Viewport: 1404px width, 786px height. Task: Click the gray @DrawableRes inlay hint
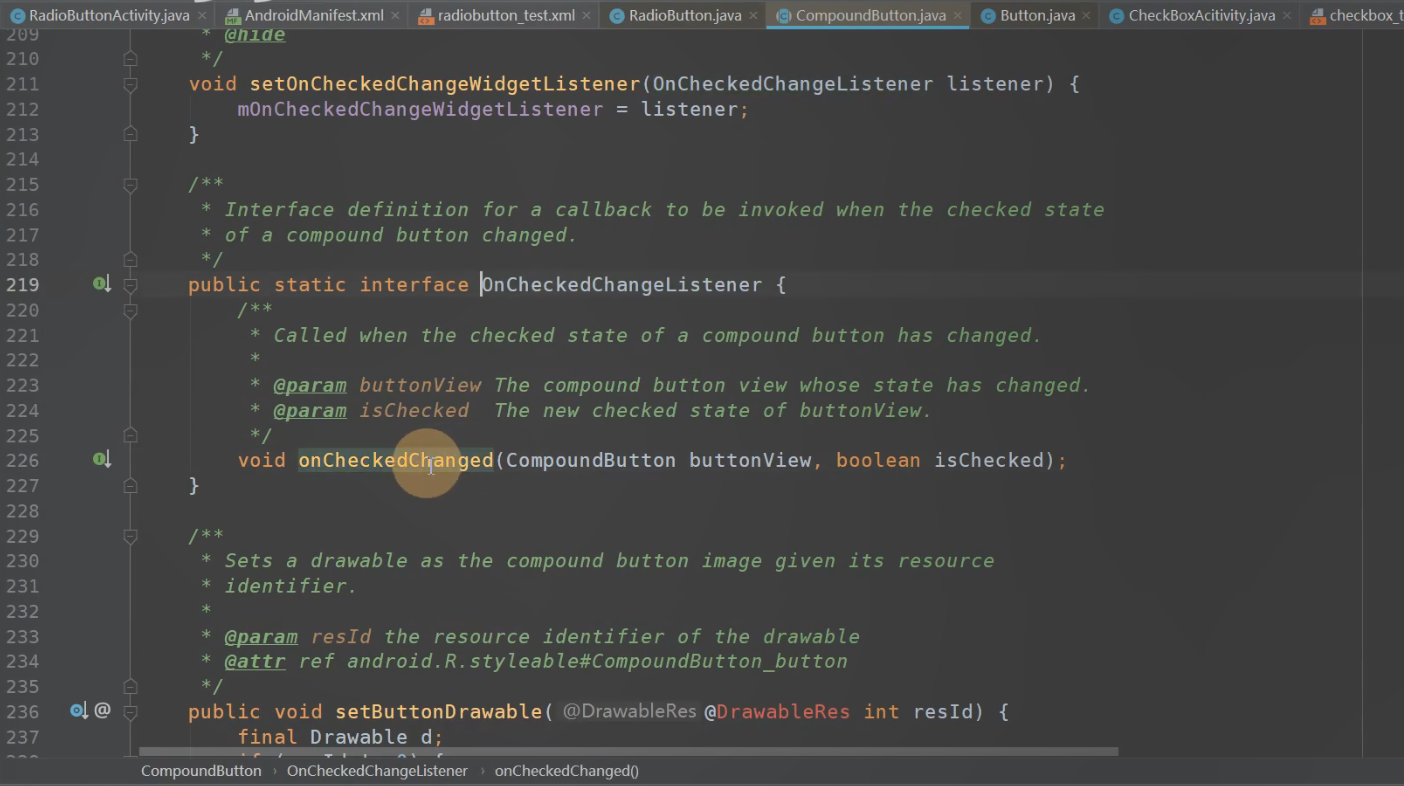tap(629, 712)
